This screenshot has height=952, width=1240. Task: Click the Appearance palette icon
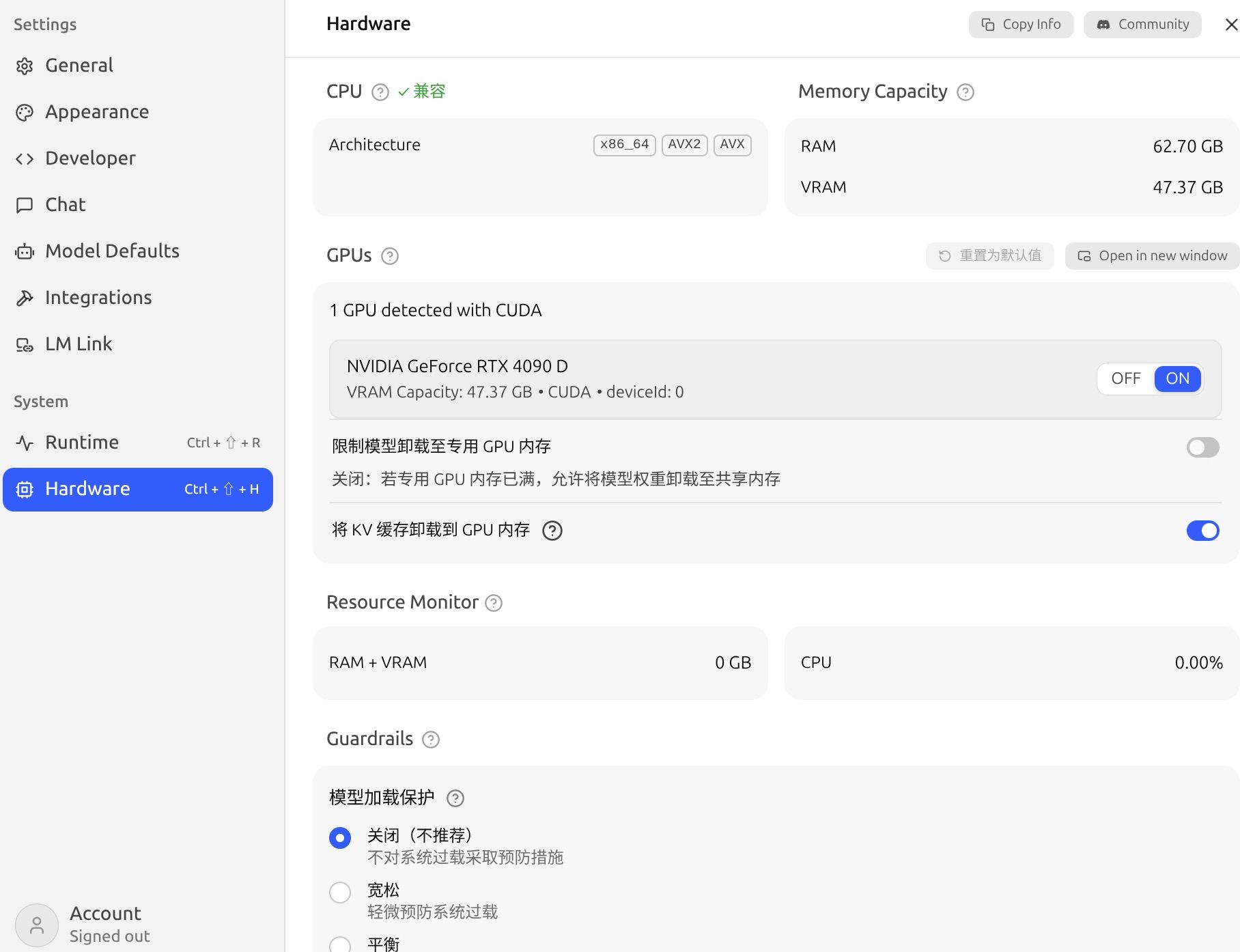tap(25, 113)
